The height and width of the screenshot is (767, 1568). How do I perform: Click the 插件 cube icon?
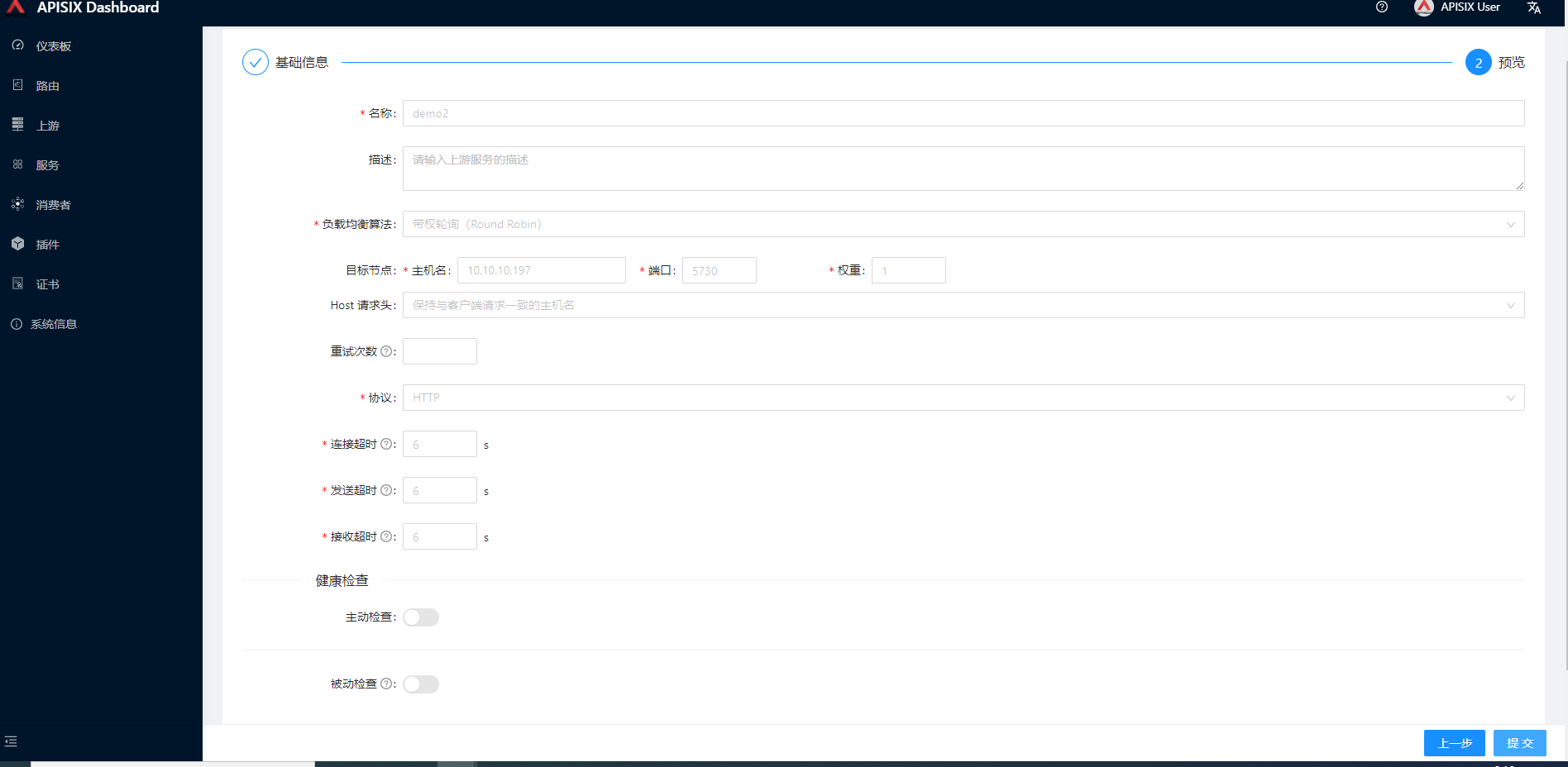[x=17, y=244]
